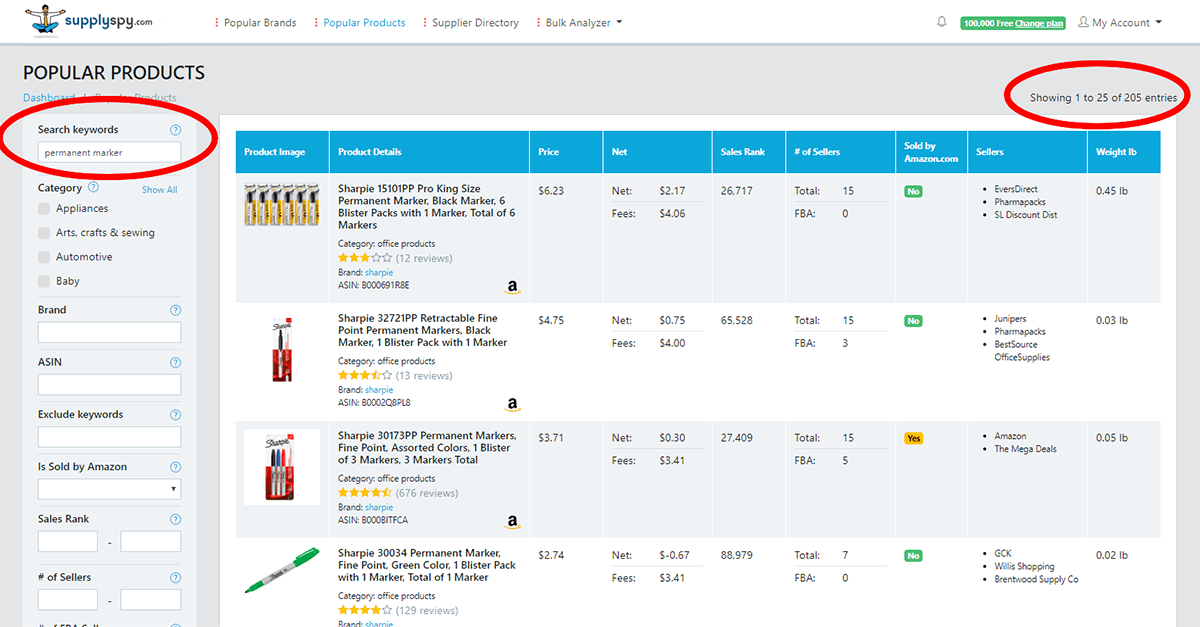Check the Appliances category checkbox

tap(44, 209)
